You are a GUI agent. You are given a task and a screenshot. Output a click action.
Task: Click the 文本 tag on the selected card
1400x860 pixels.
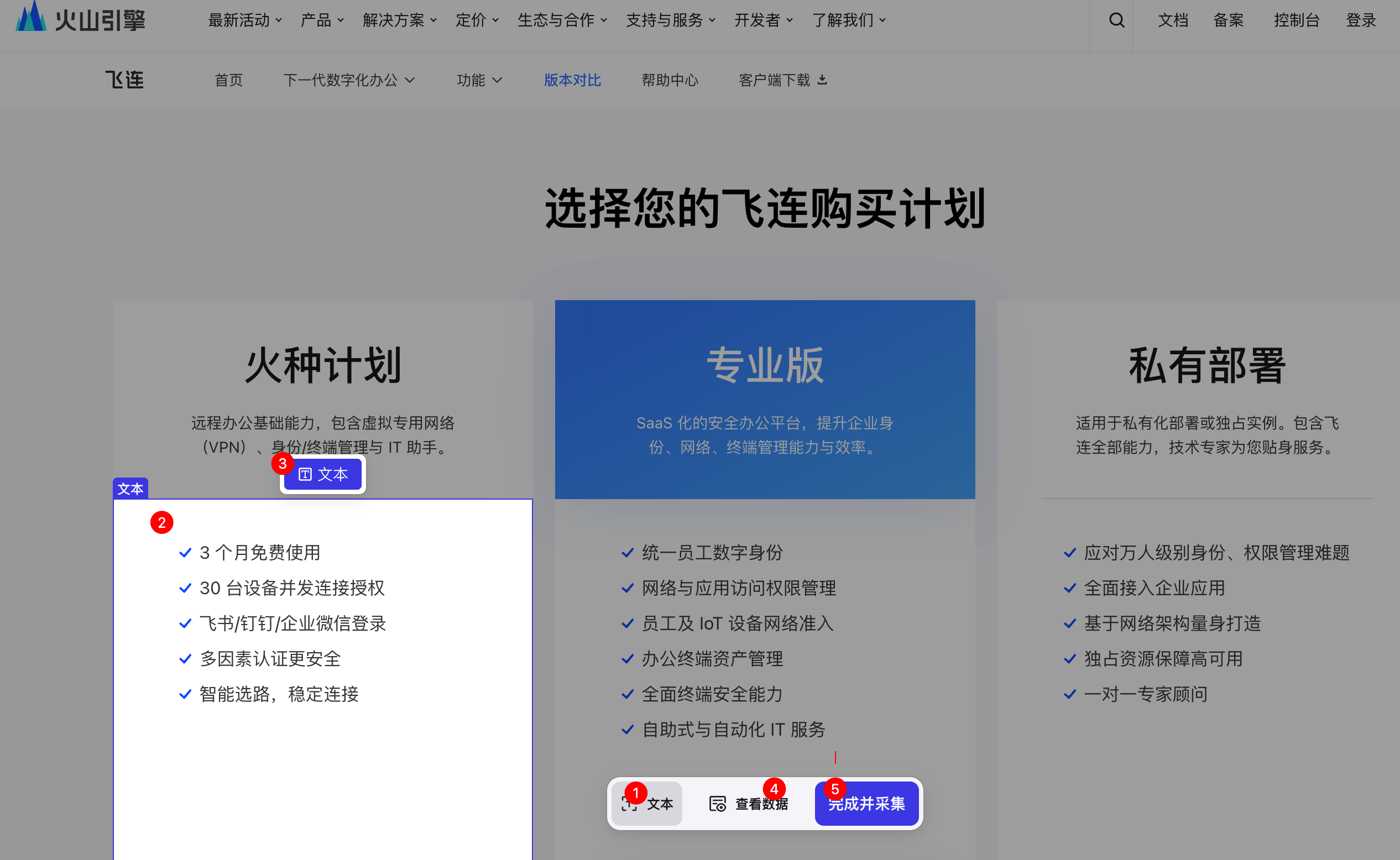pos(130,489)
